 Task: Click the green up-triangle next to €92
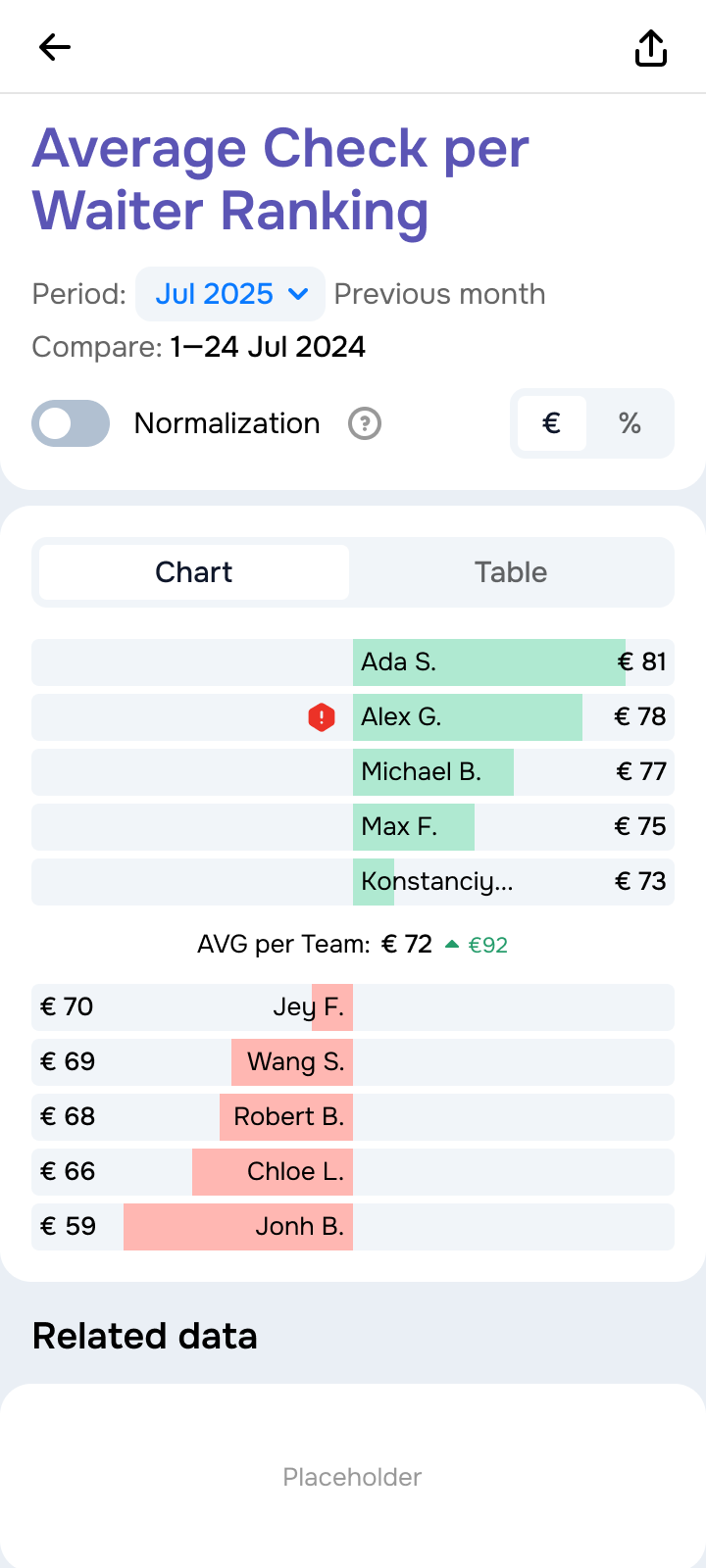452,945
